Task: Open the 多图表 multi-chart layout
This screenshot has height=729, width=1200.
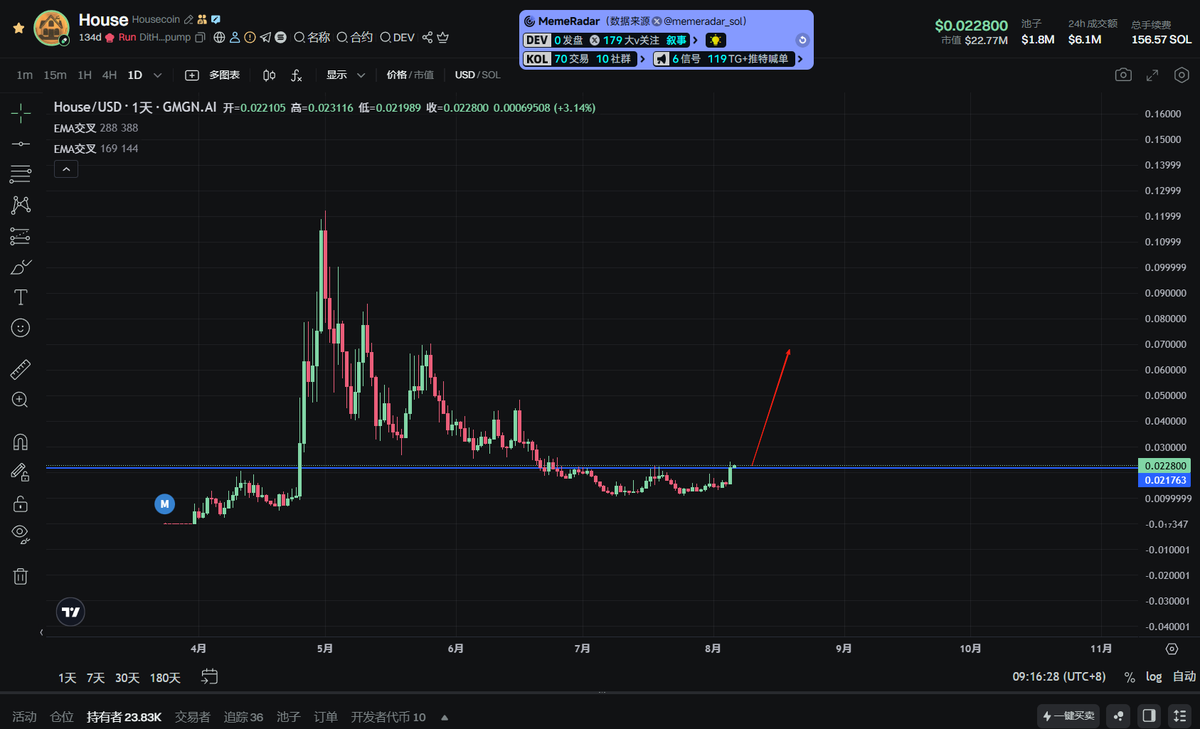Action: [x=212, y=75]
